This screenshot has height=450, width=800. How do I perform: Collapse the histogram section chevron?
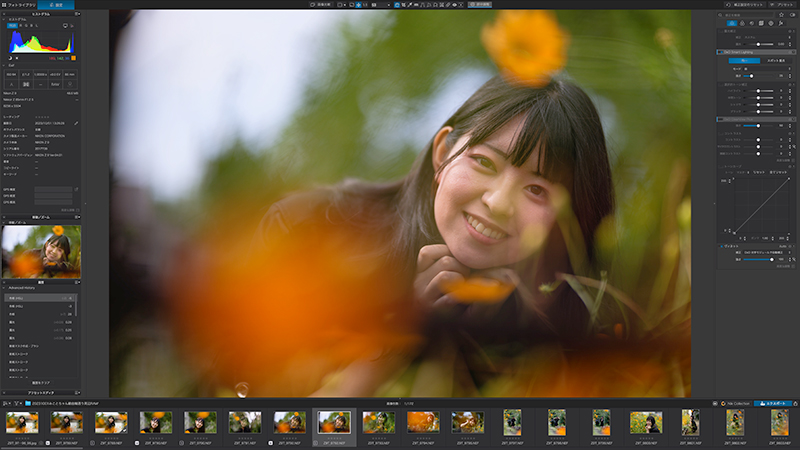(x=4, y=19)
